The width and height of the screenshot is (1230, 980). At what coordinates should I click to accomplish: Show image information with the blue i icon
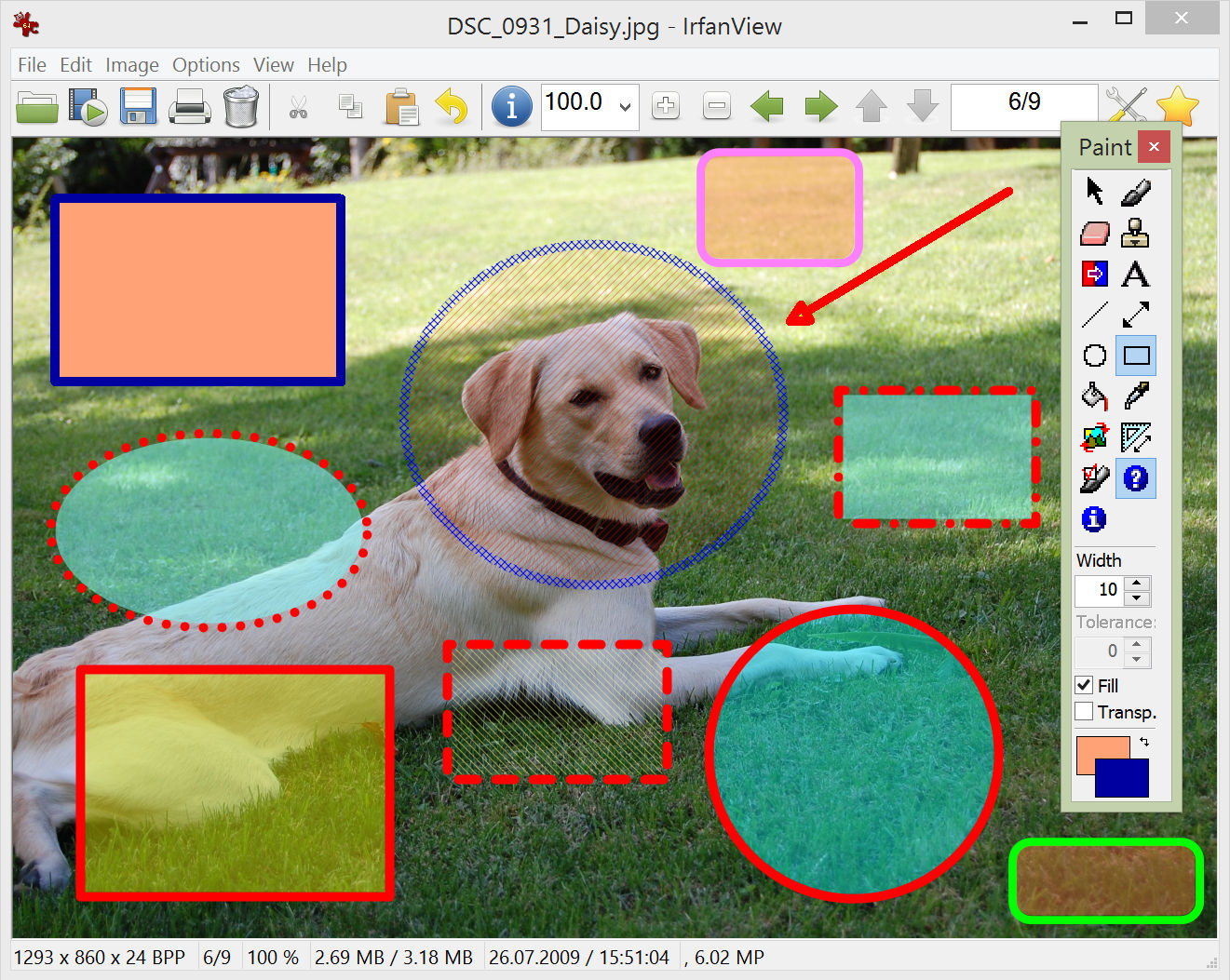(511, 106)
